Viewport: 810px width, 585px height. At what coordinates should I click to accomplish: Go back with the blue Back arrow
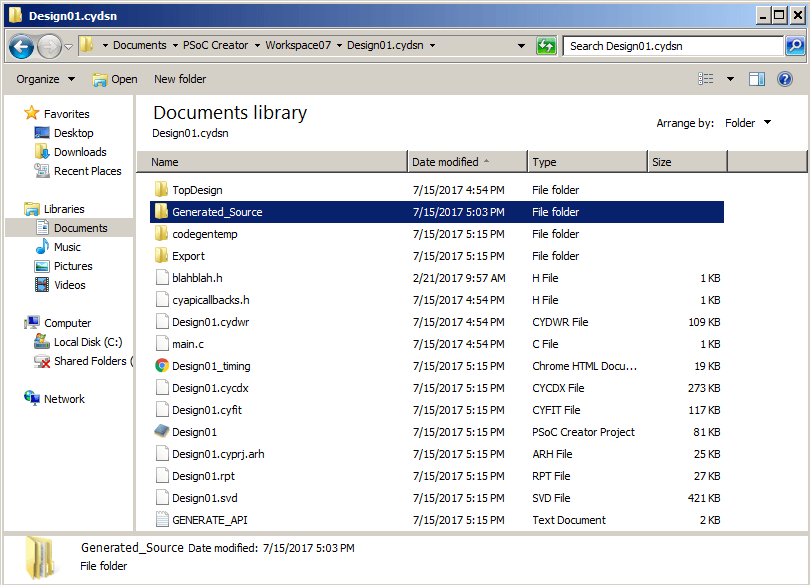pyautogui.click(x=21, y=47)
